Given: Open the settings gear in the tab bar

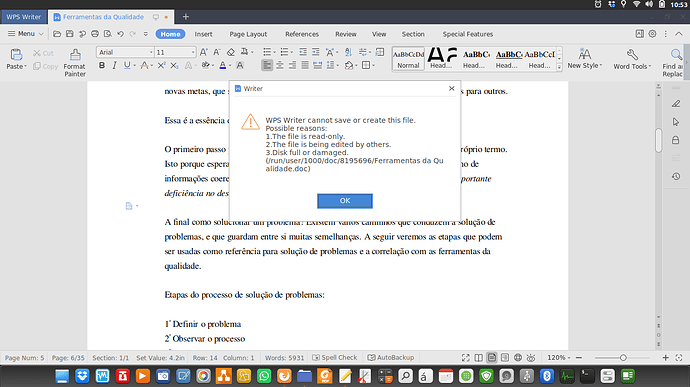Looking at the screenshot, I should pyautogui.click(x=652, y=34).
